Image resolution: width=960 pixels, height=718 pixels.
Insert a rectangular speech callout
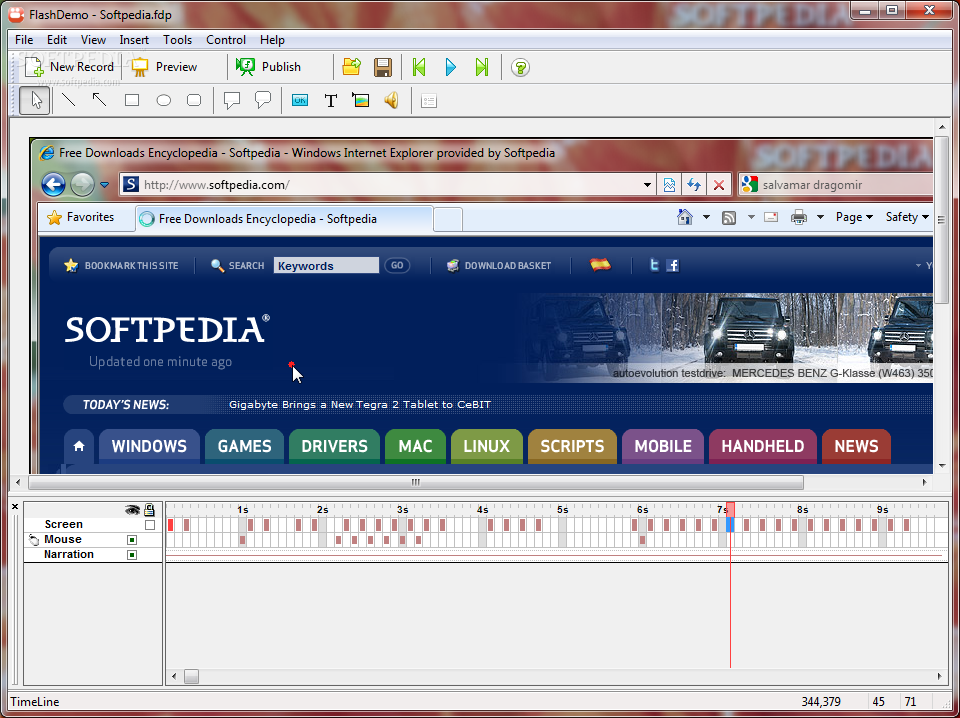[x=231, y=100]
